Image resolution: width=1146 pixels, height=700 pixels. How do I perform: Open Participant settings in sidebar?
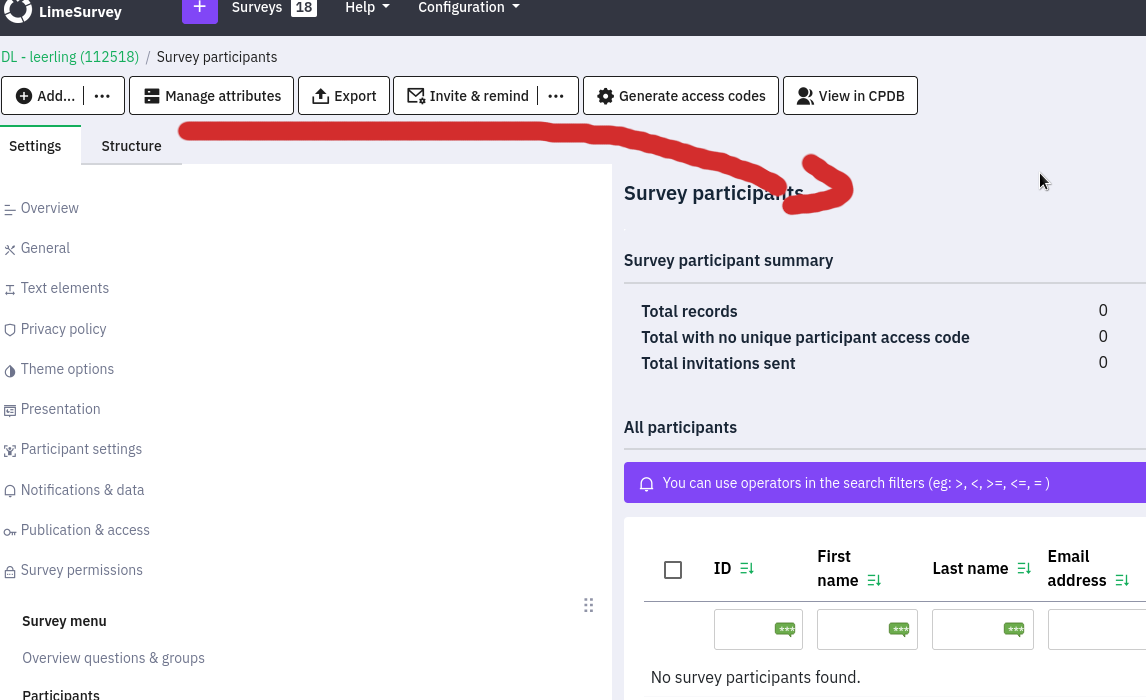pyautogui.click(x=81, y=449)
